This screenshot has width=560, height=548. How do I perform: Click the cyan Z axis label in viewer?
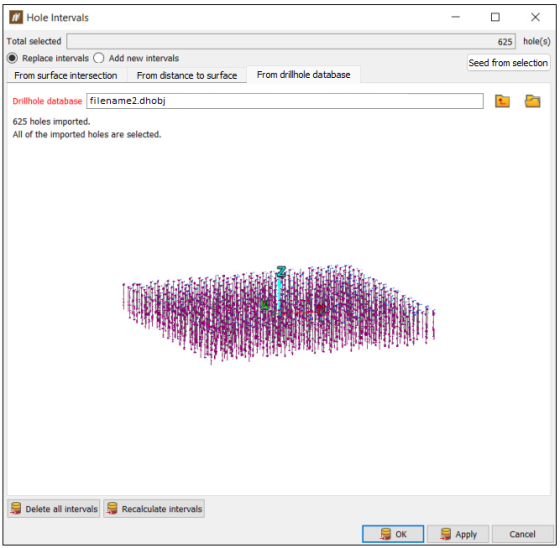point(281,271)
